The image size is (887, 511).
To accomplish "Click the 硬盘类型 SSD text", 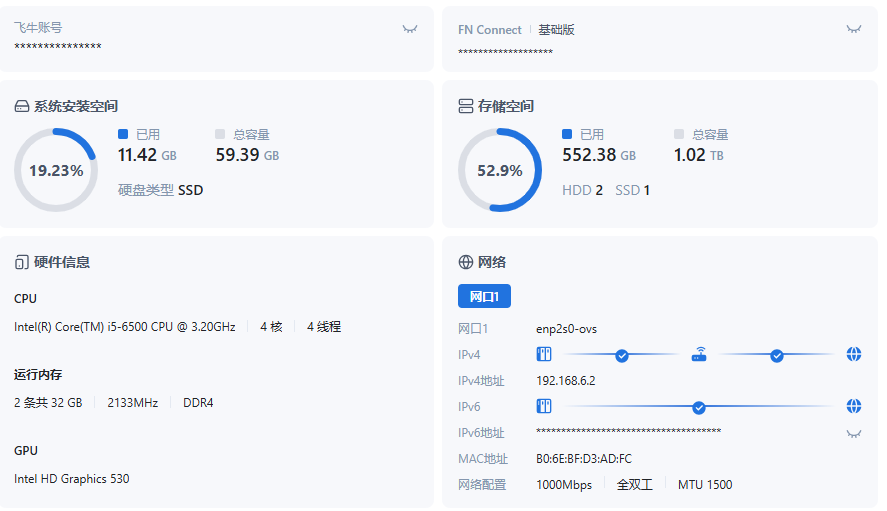I will [160, 190].
